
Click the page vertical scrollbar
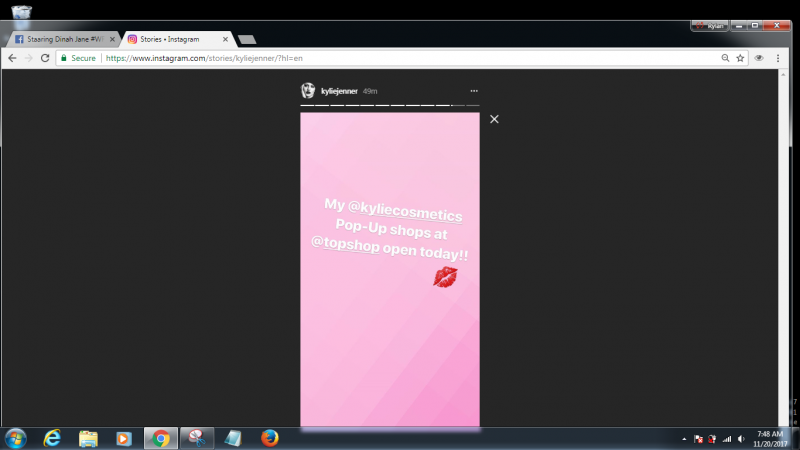[x=783, y=250]
